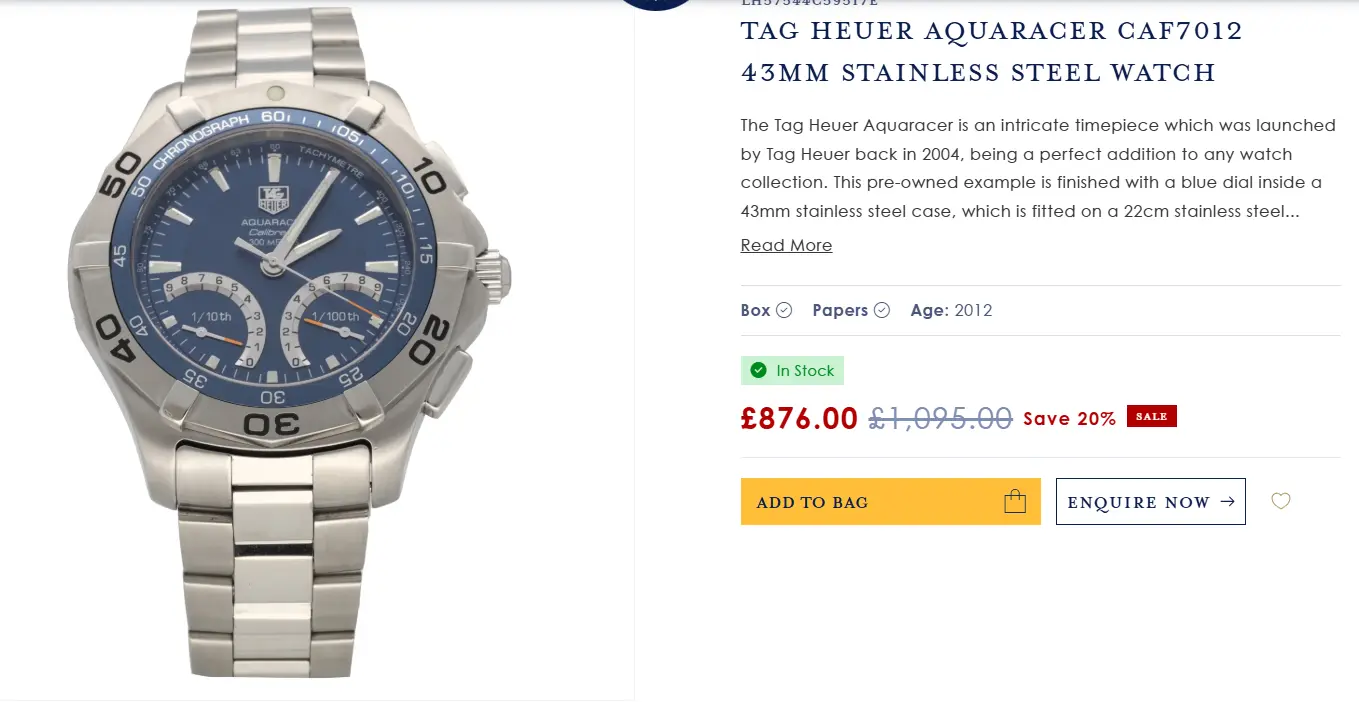The width and height of the screenshot is (1359, 703).
Task: Expand description with Read More
Action: tap(786, 245)
